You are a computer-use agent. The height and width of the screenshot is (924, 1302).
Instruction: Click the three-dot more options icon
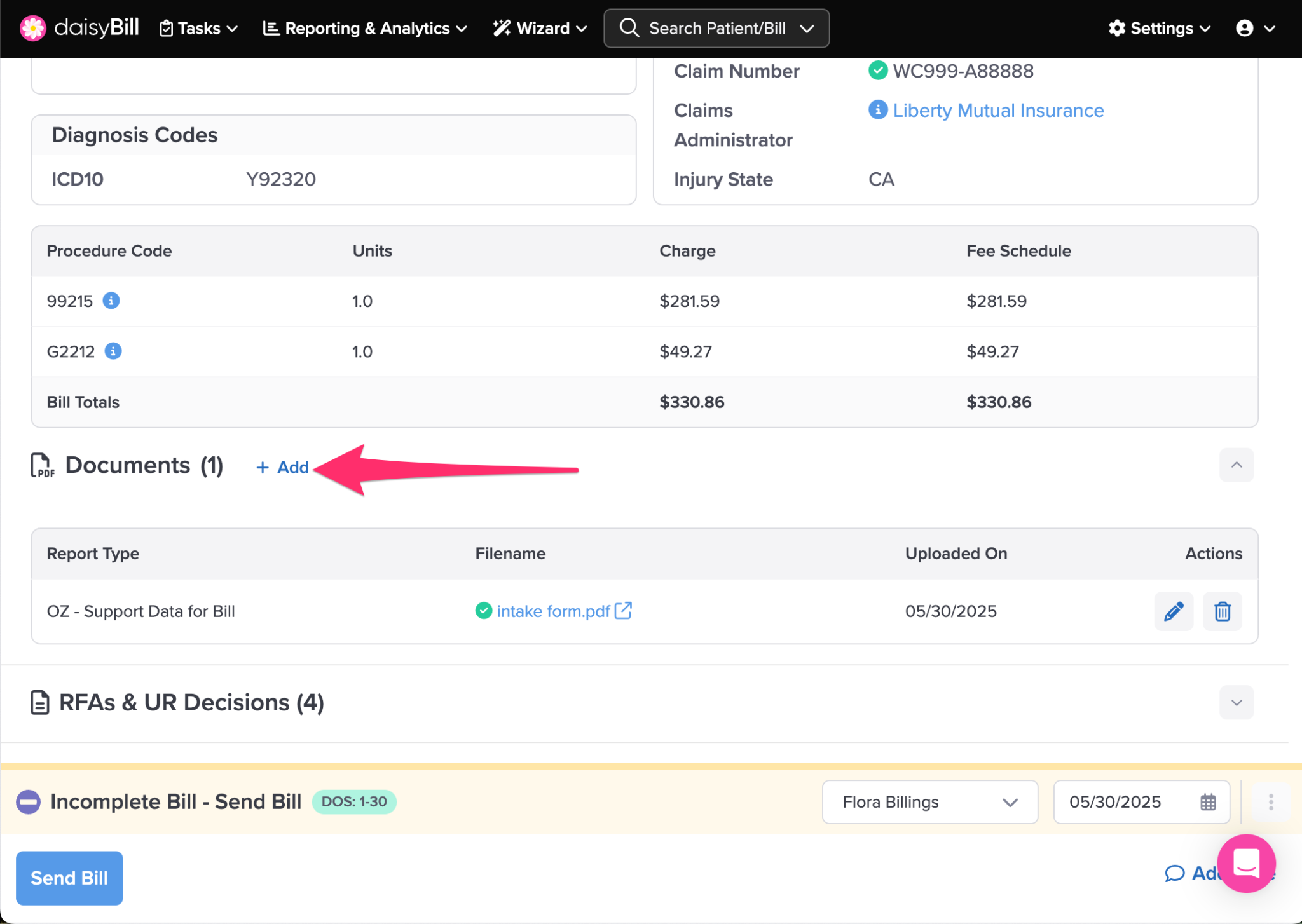pos(1270,802)
